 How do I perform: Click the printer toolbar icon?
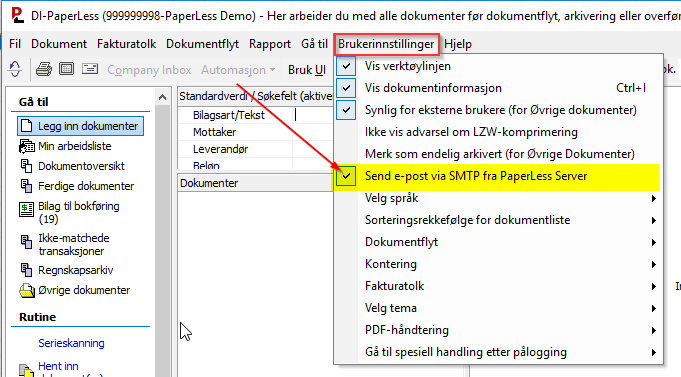pos(43,69)
